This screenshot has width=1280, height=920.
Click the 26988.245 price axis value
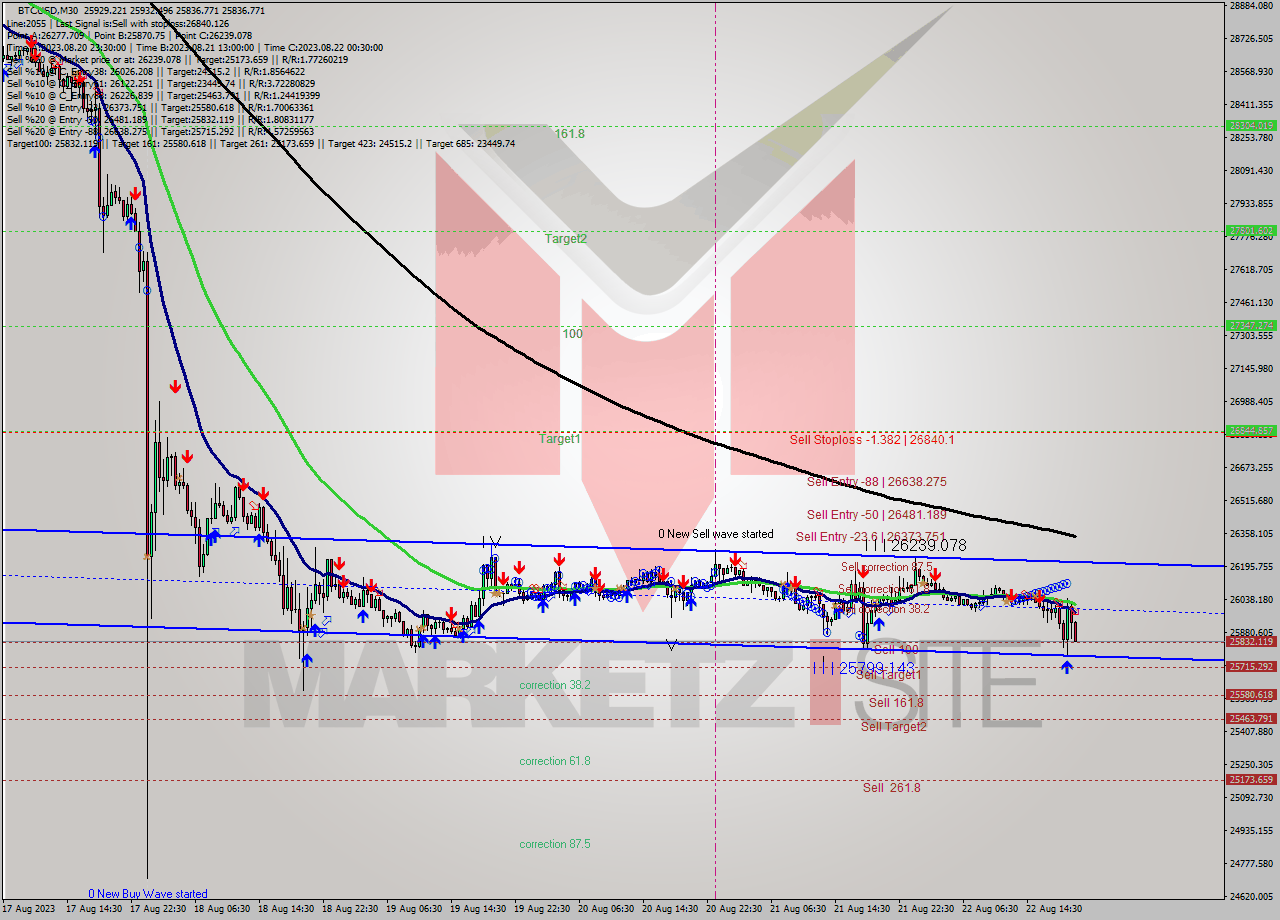pos(1251,402)
